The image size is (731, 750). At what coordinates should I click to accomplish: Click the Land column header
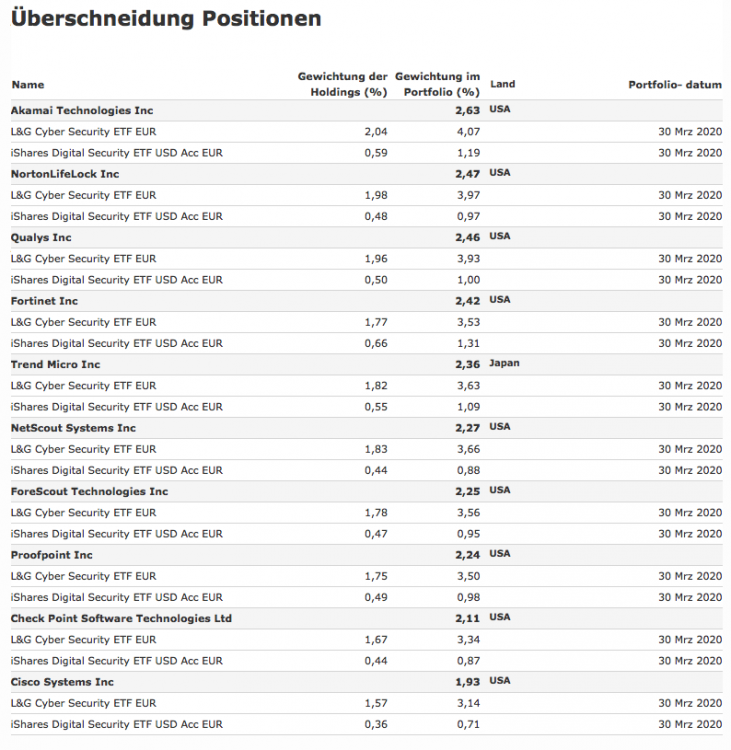point(503,85)
